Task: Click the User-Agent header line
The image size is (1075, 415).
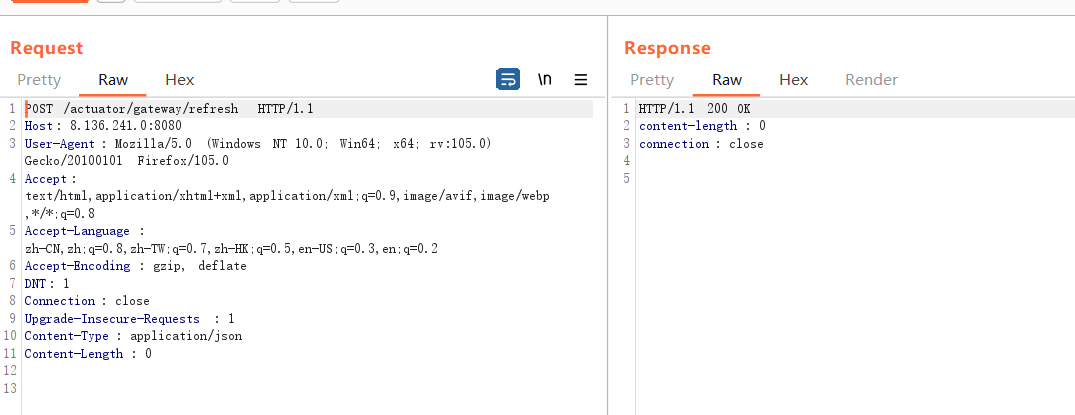Action: coord(258,143)
